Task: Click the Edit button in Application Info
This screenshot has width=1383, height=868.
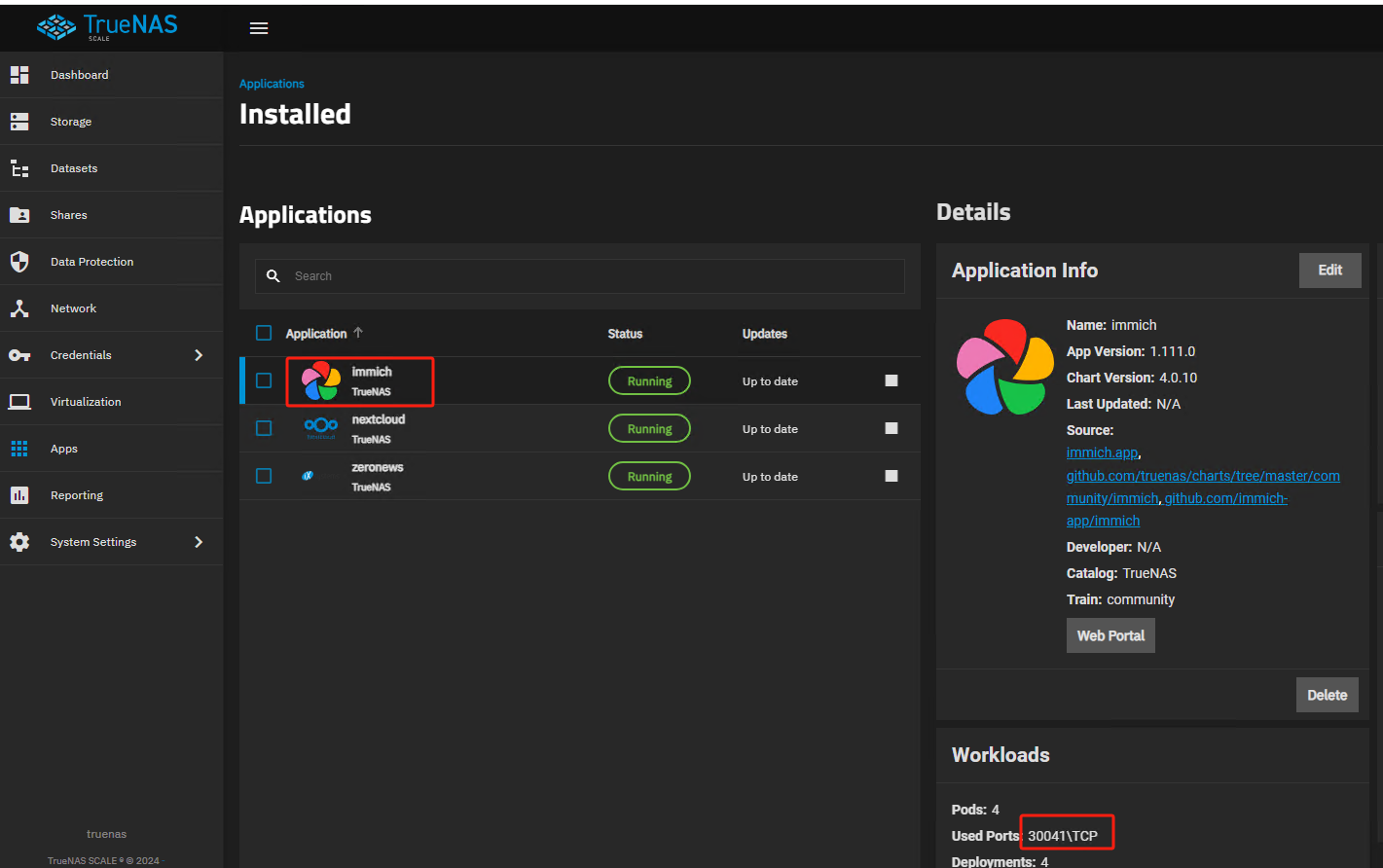Action: (1330, 271)
